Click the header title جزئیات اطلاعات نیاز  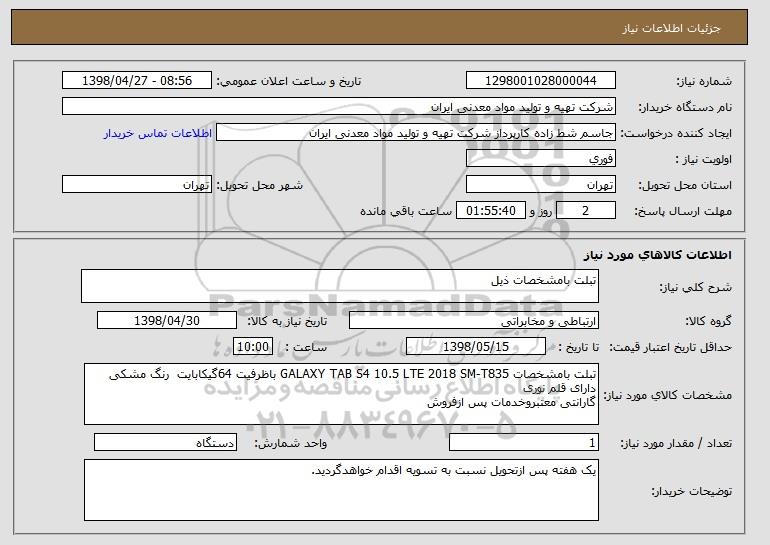pos(671,28)
